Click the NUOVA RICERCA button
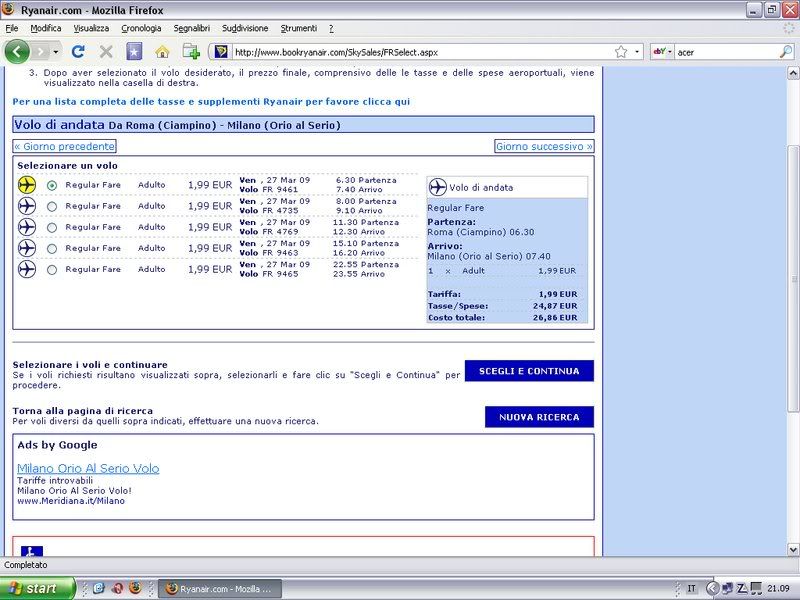The height and width of the screenshot is (600, 800). 539,417
